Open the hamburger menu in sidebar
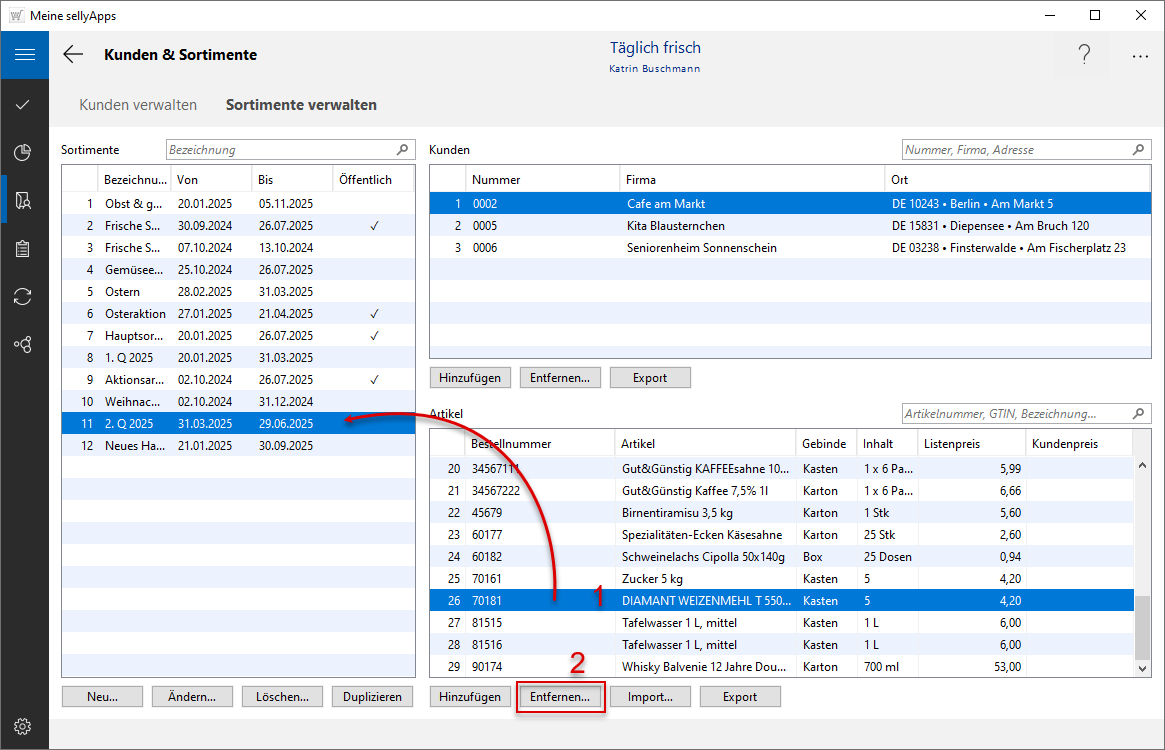 coord(24,55)
